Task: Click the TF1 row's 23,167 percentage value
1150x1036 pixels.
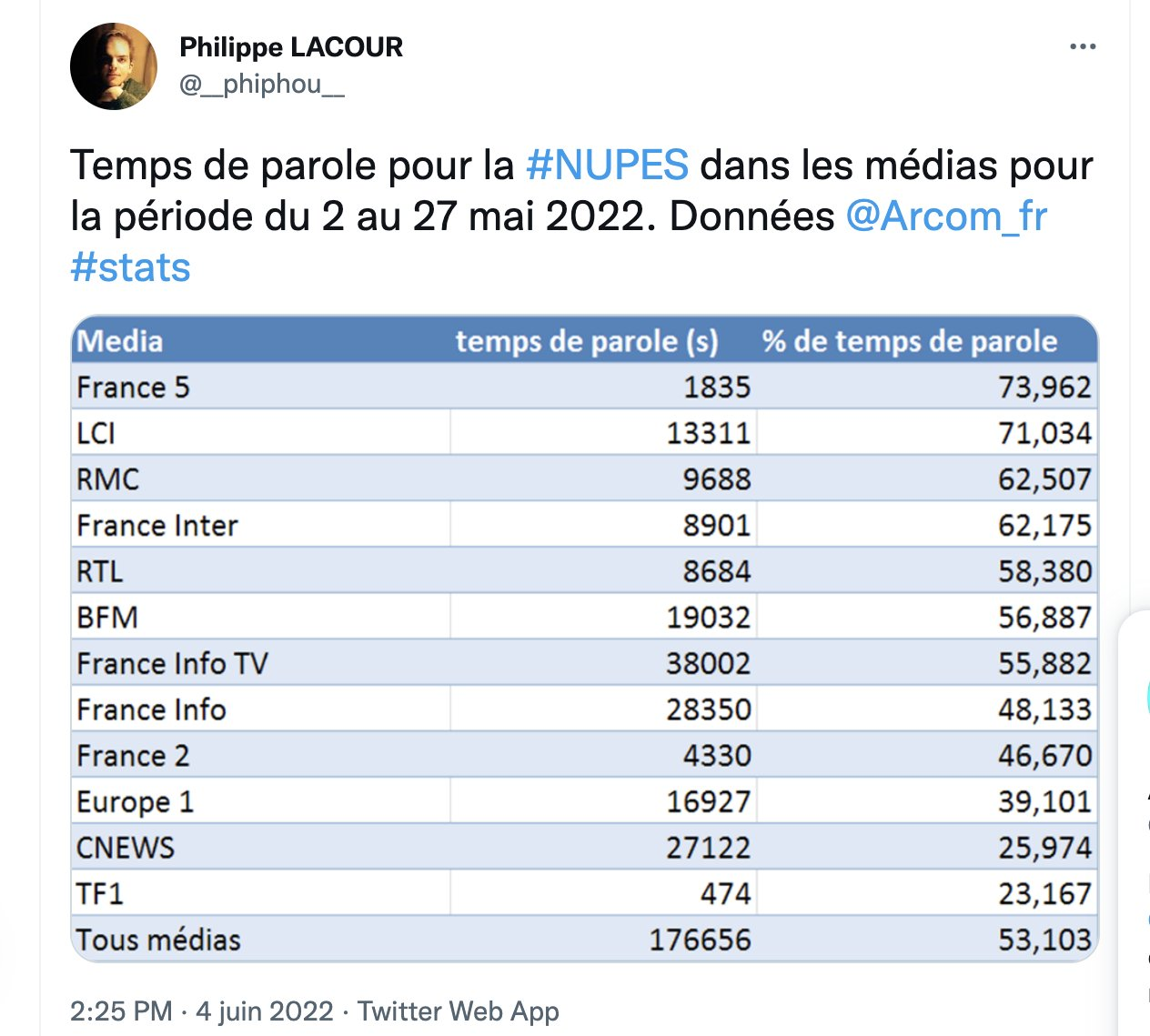Action: point(1044,893)
